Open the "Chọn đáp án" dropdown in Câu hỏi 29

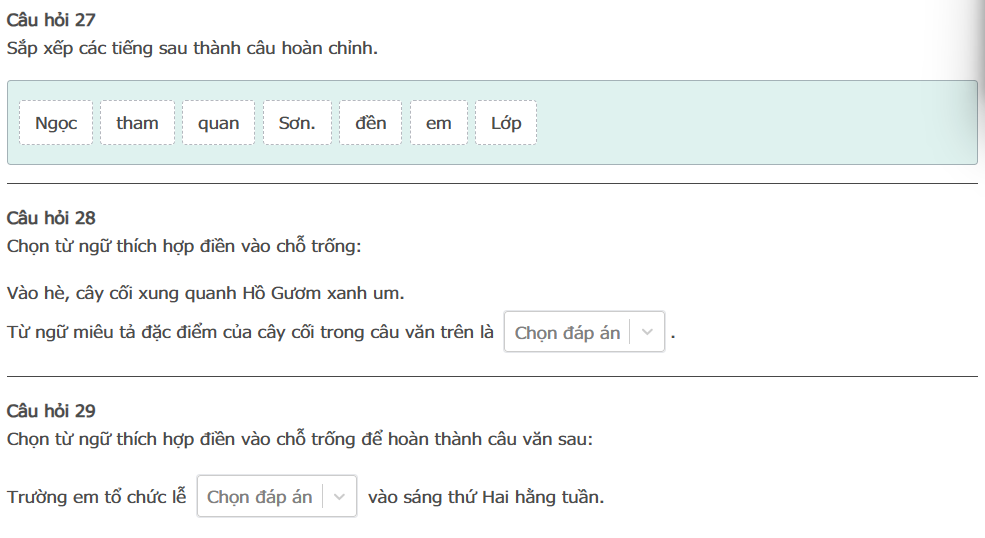pyautogui.click(x=259, y=497)
